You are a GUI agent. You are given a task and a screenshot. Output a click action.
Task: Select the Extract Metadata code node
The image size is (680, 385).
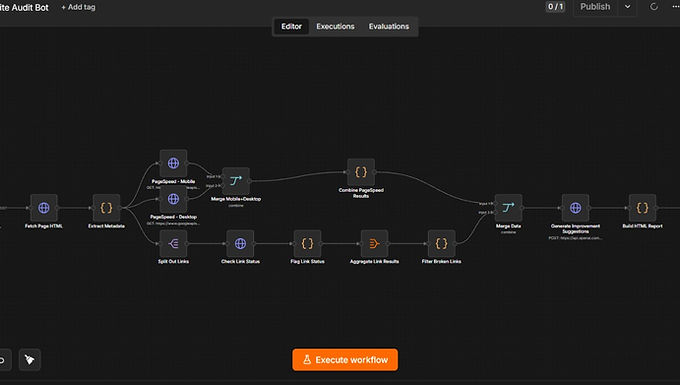(x=106, y=208)
